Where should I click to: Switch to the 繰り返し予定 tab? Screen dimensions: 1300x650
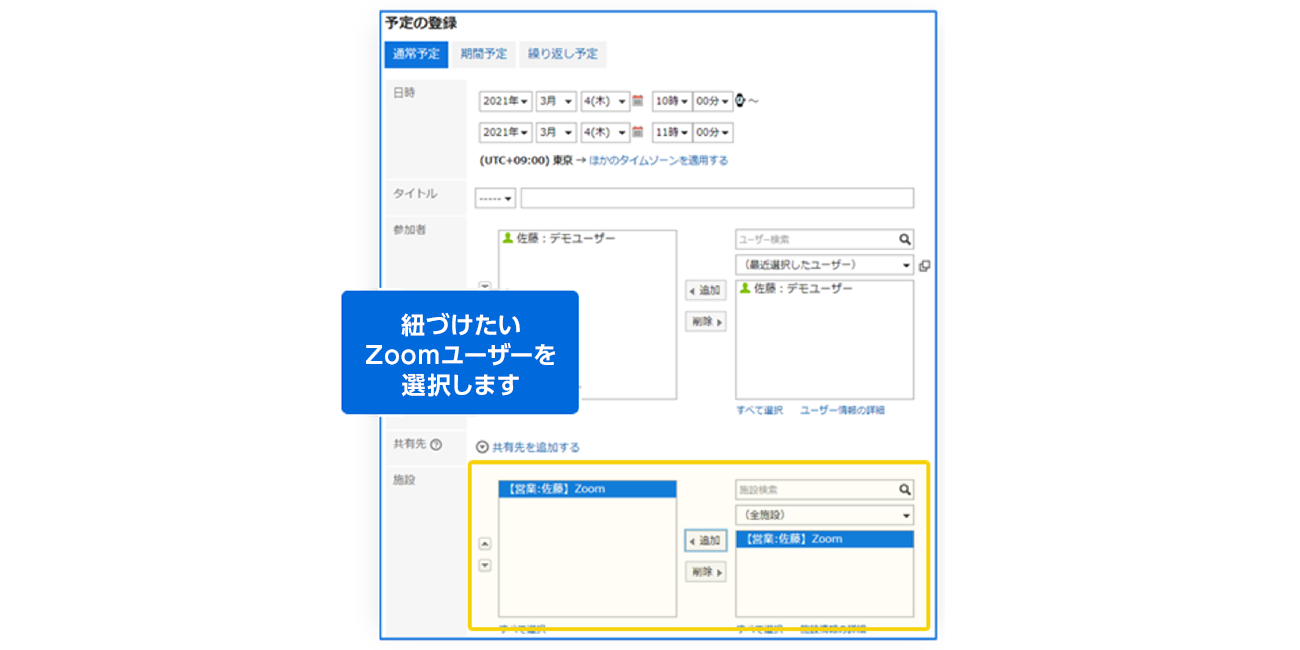tap(563, 54)
